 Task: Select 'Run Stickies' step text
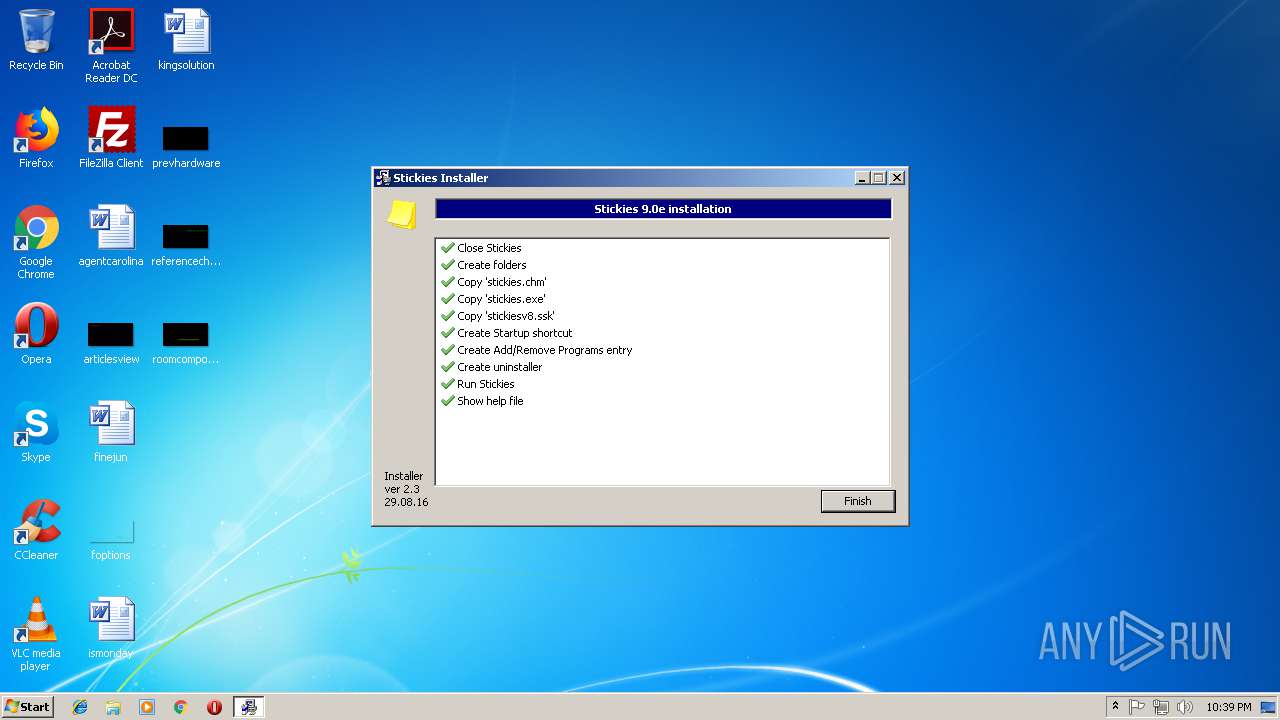point(485,384)
